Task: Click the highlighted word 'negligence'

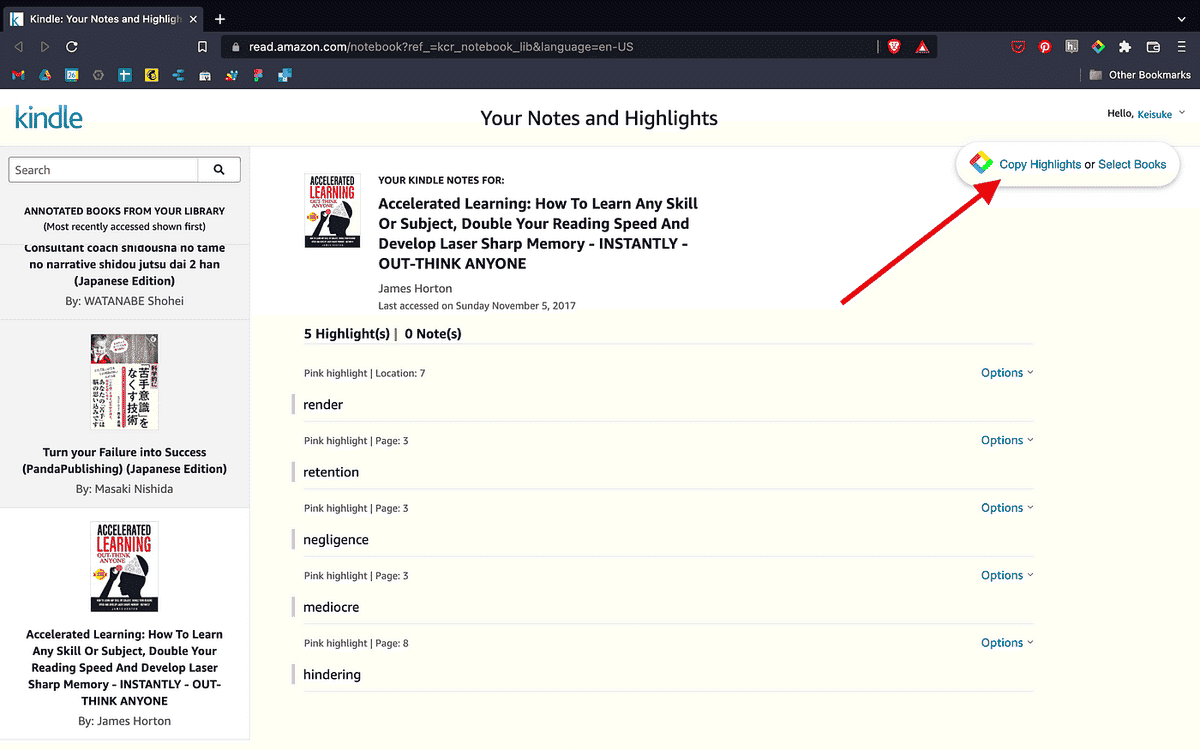Action: click(x=336, y=540)
